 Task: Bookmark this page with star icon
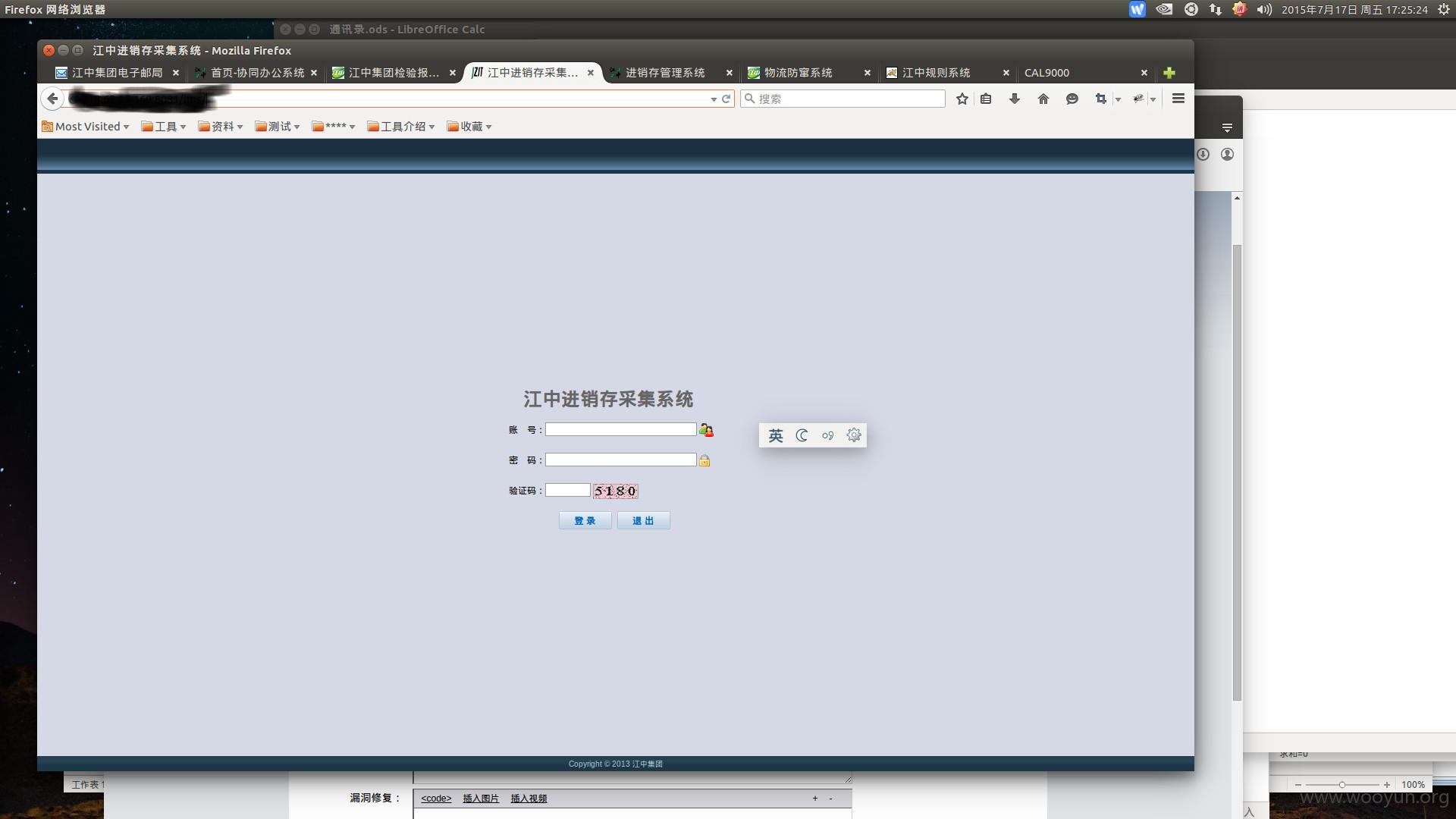coord(962,99)
